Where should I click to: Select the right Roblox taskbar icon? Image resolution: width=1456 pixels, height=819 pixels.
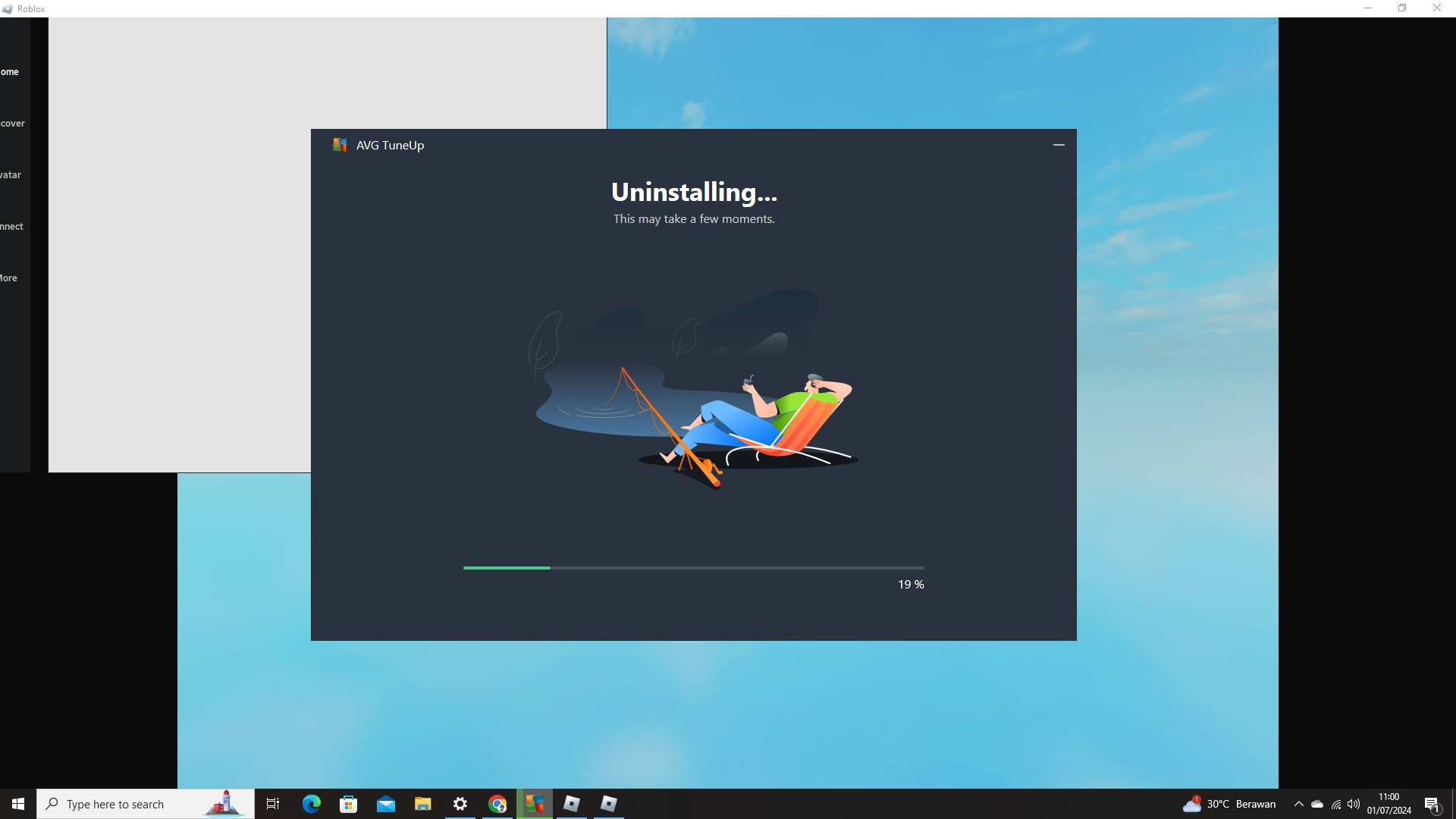609,804
